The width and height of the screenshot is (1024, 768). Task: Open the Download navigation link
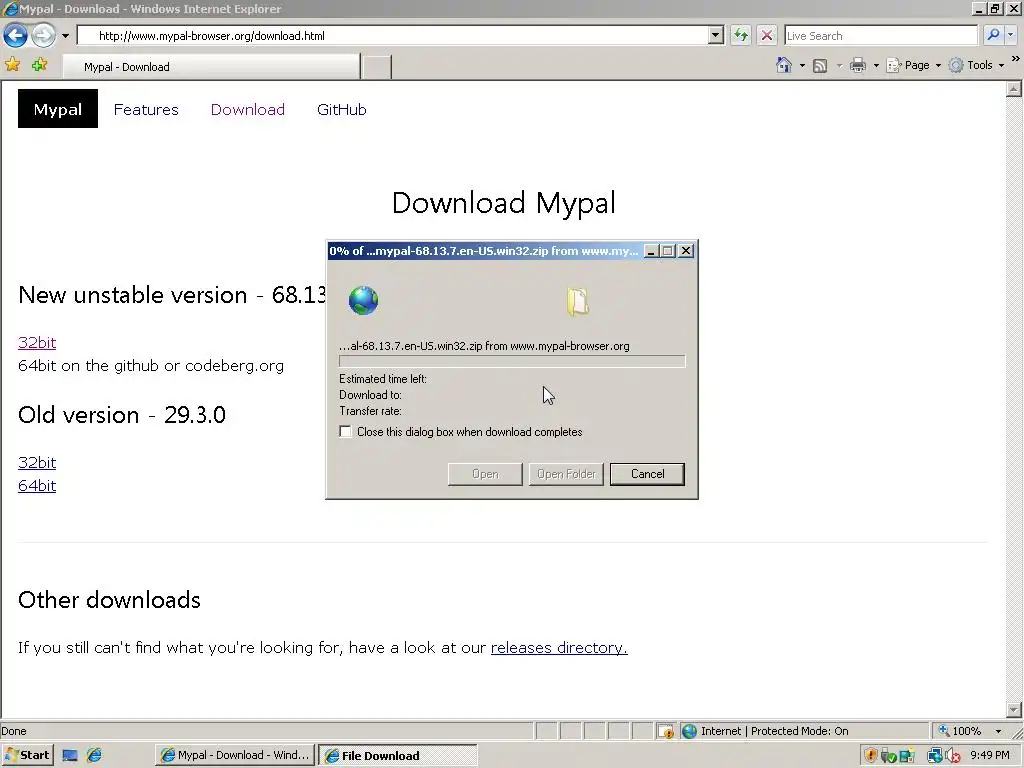click(x=248, y=109)
